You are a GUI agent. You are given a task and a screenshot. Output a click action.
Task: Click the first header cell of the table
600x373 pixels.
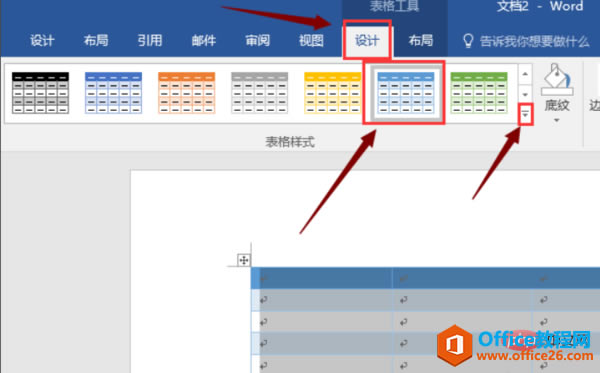pyautogui.click(x=322, y=278)
